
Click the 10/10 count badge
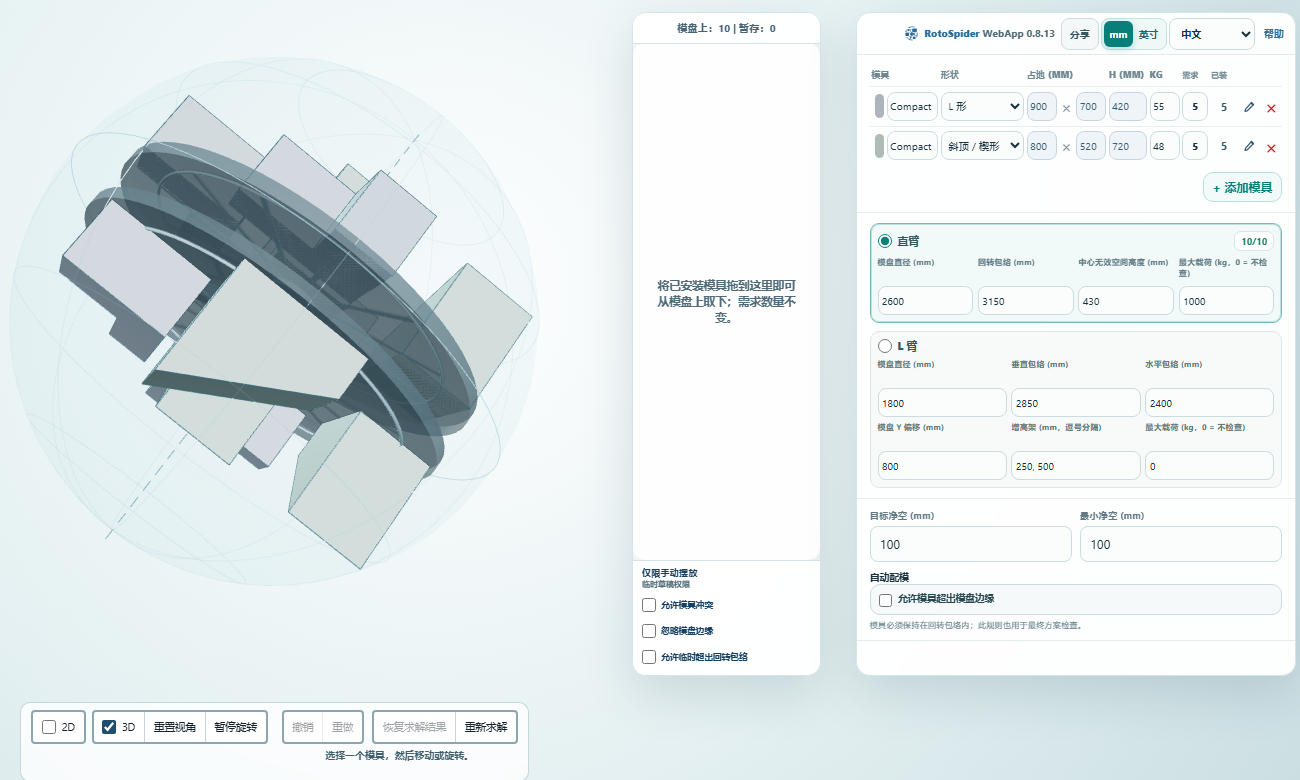pos(1254,241)
